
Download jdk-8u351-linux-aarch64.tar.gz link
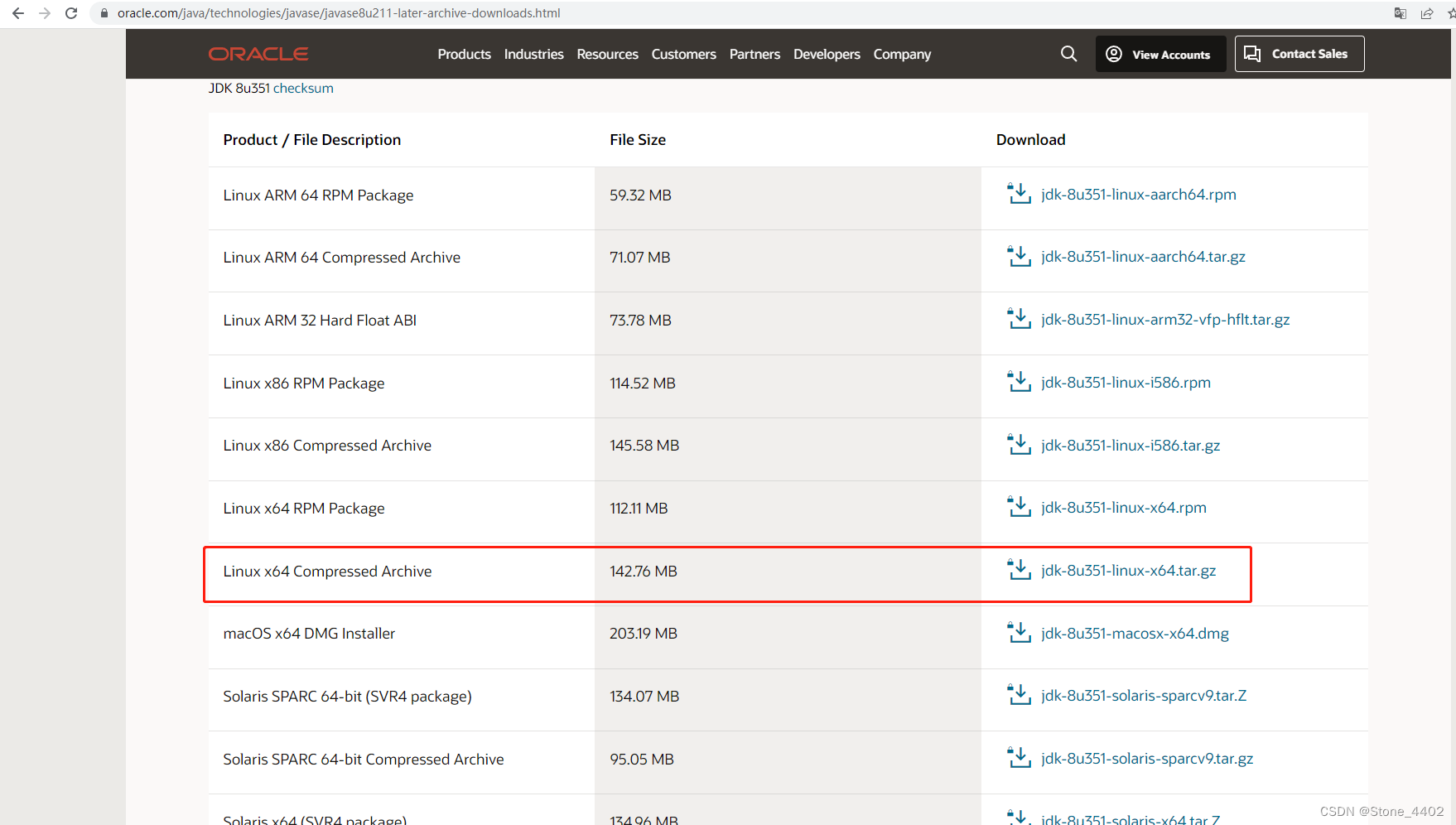click(x=1144, y=257)
